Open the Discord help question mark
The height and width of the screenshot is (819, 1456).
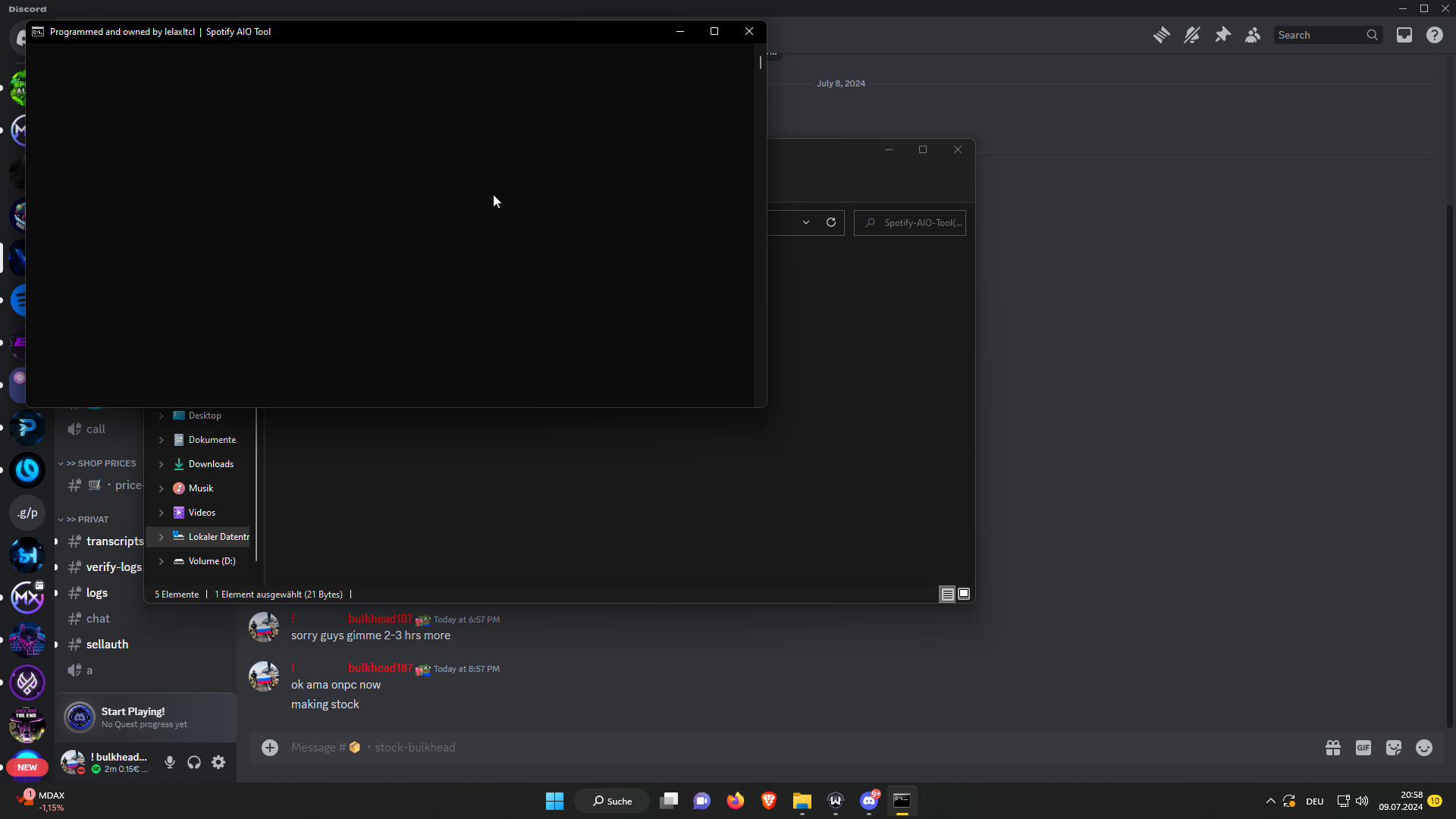(1434, 35)
